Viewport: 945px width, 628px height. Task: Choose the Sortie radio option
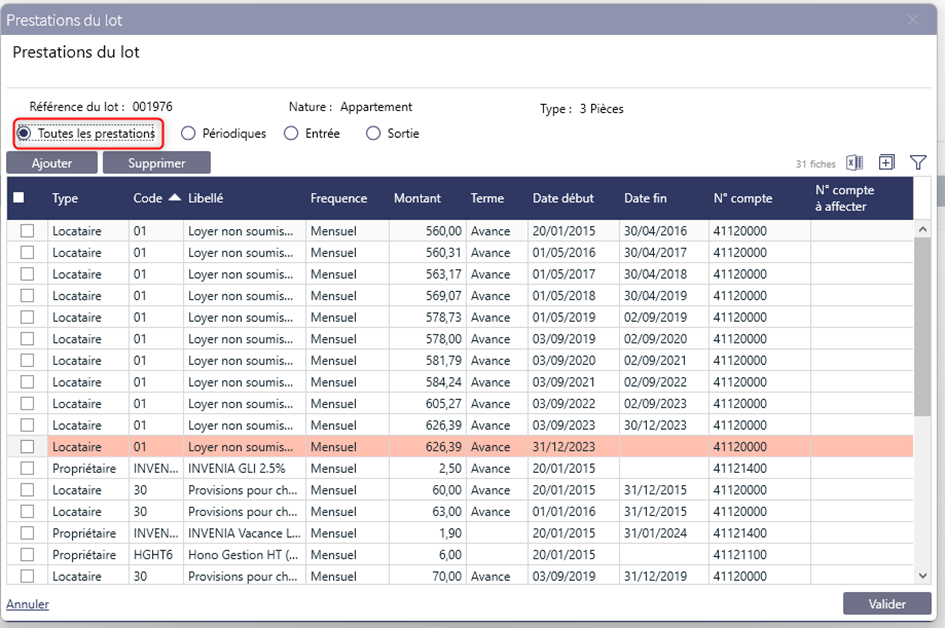point(373,133)
